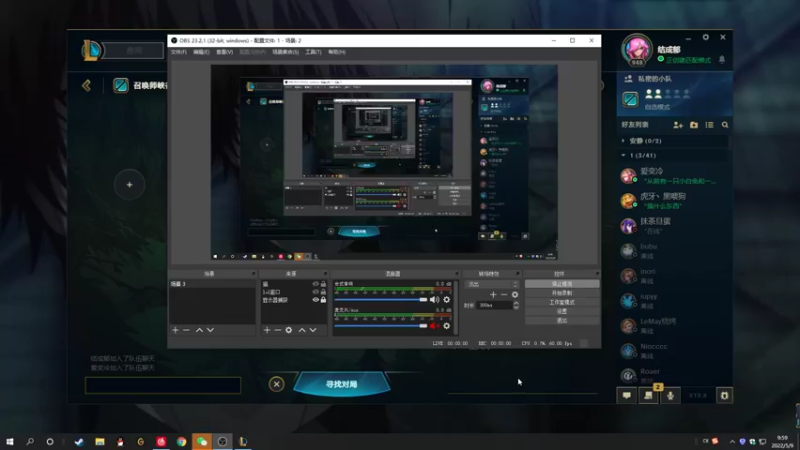Adjust the 麦克风/Aux volume slider

tap(381, 326)
